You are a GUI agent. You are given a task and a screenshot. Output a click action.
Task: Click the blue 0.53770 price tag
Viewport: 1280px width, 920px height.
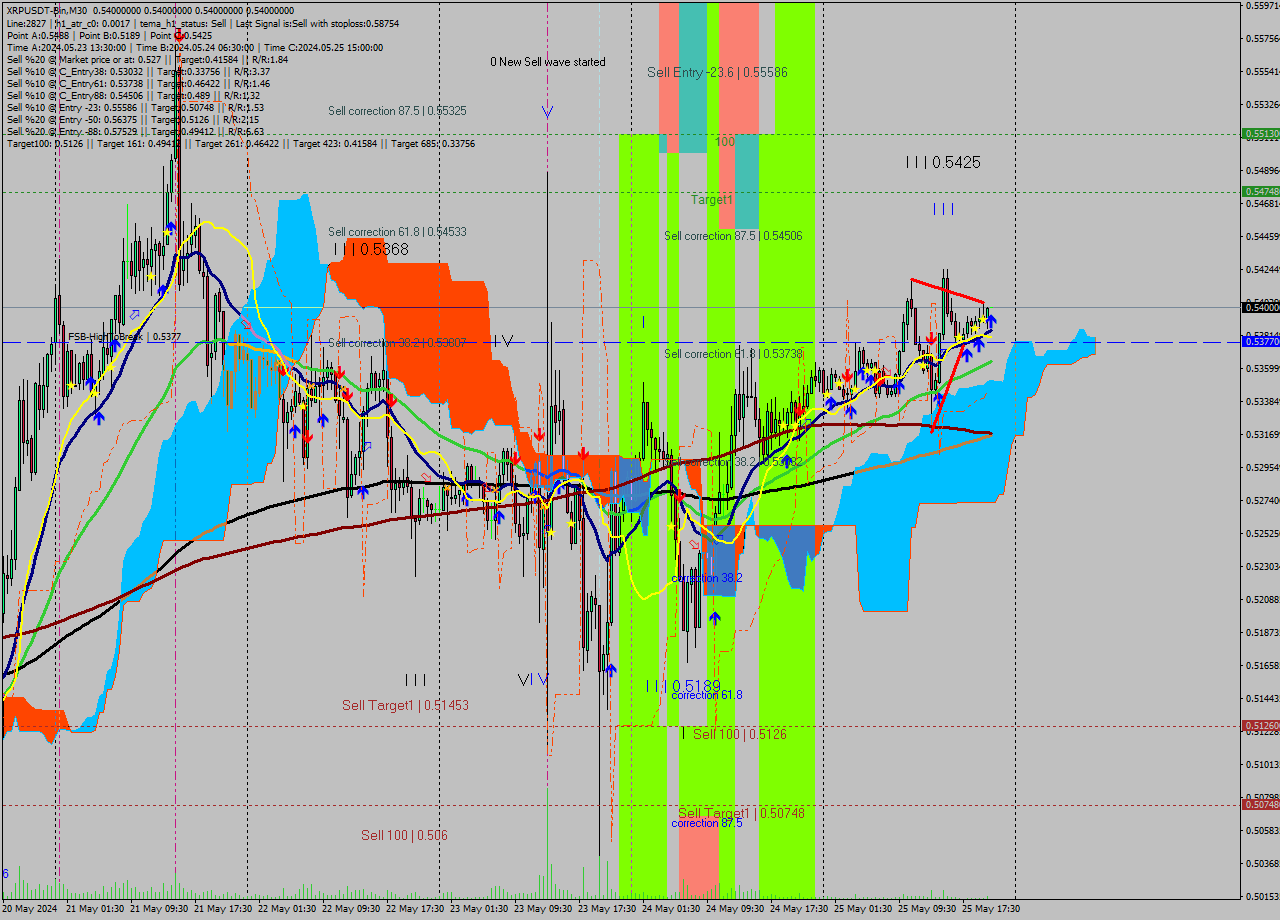click(x=1260, y=342)
